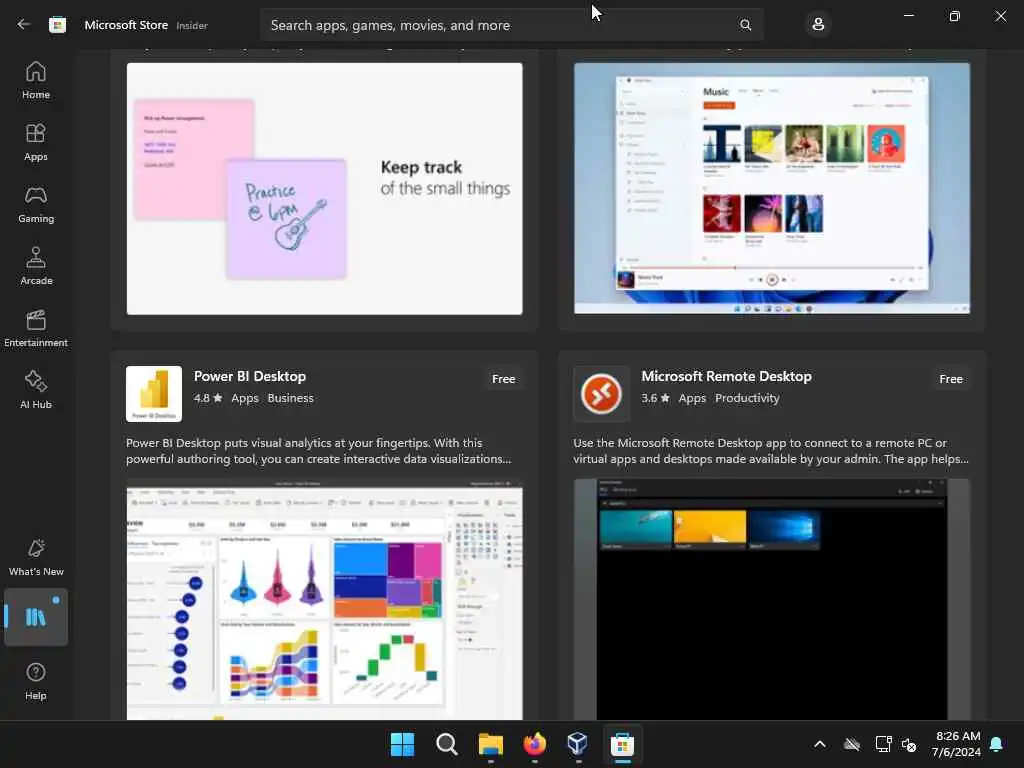
Task: Open the notification bell in system tray
Action: click(997, 744)
